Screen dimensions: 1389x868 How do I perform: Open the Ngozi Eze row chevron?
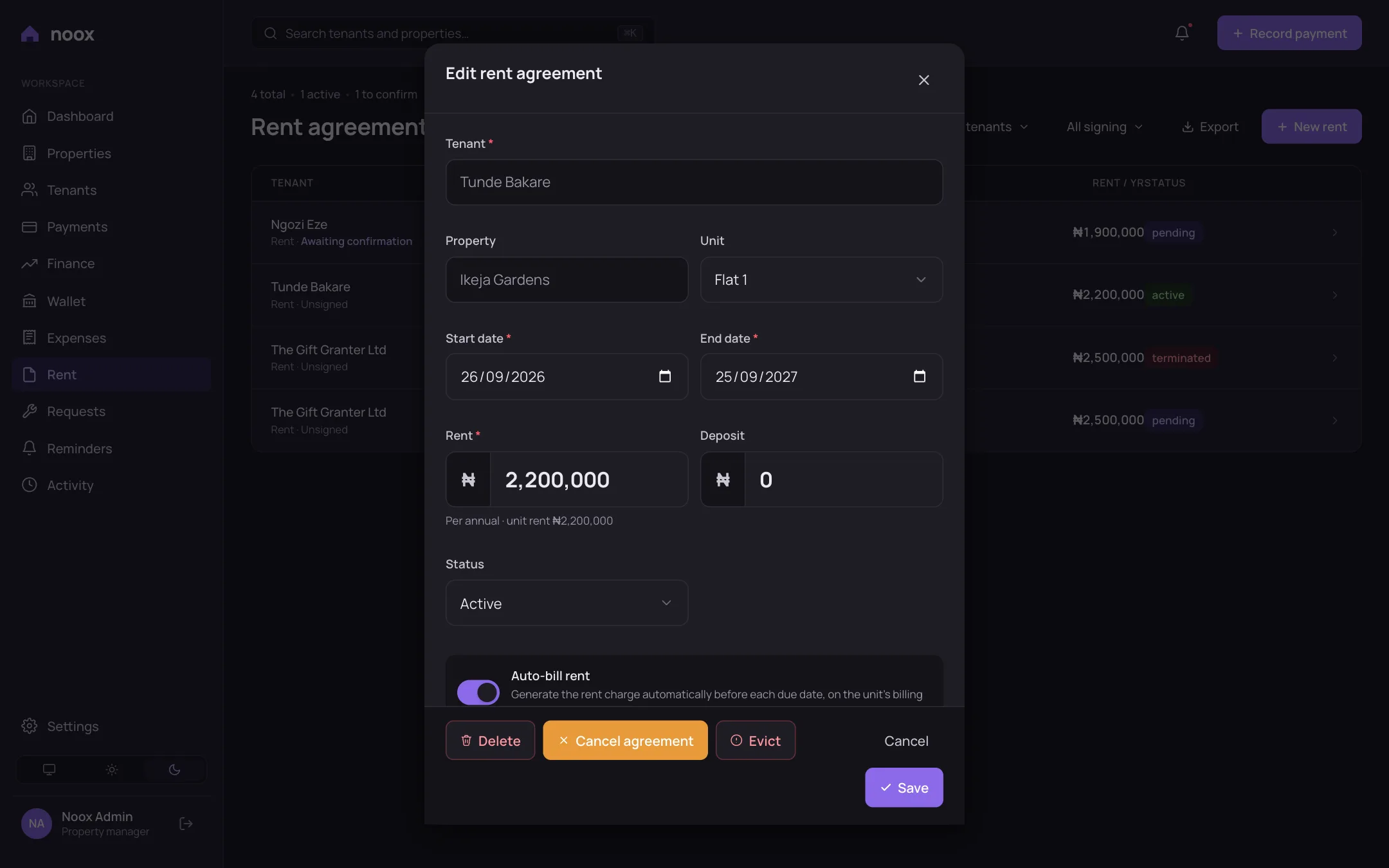[x=1335, y=232]
